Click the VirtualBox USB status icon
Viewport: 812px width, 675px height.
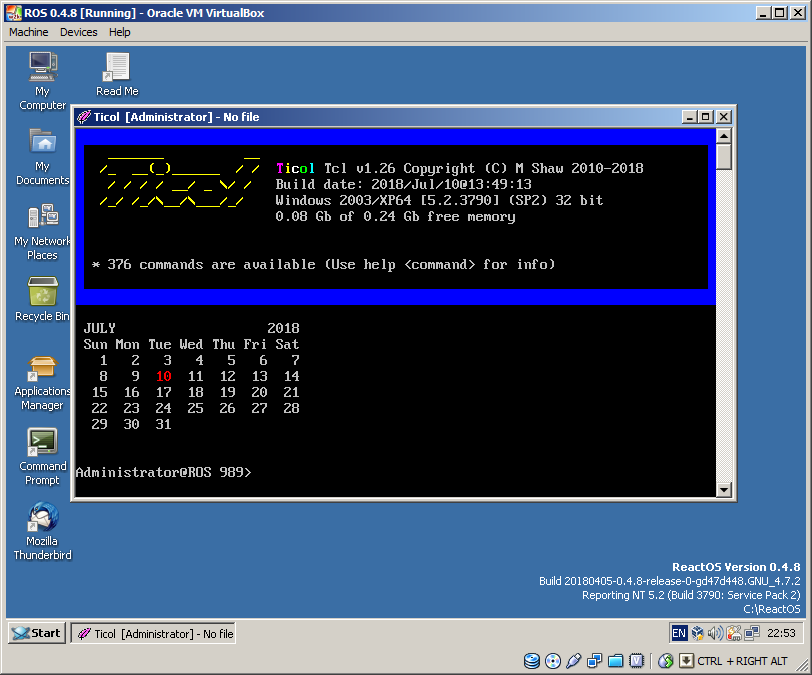574,661
